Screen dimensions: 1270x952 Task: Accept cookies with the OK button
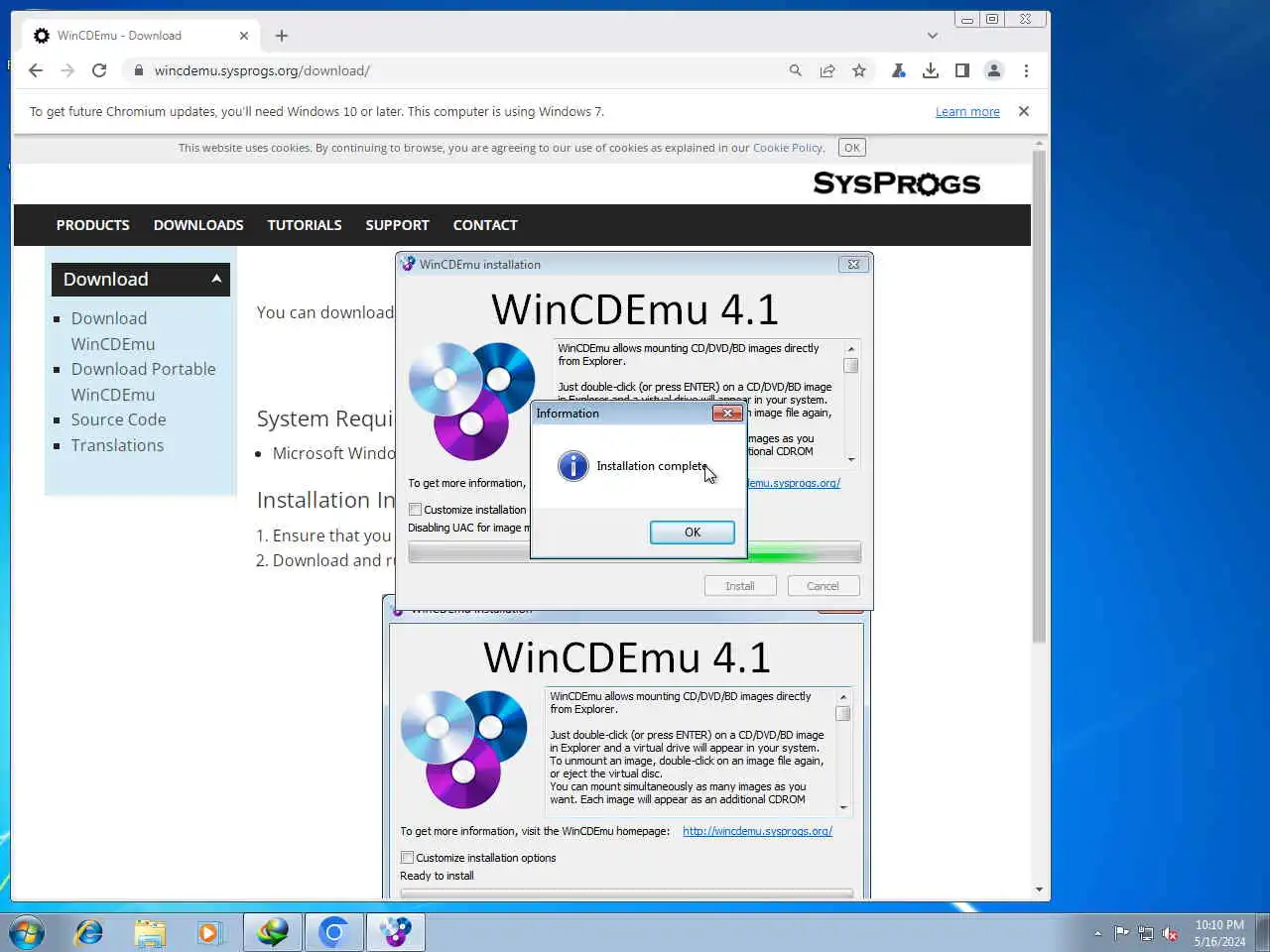point(852,148)
